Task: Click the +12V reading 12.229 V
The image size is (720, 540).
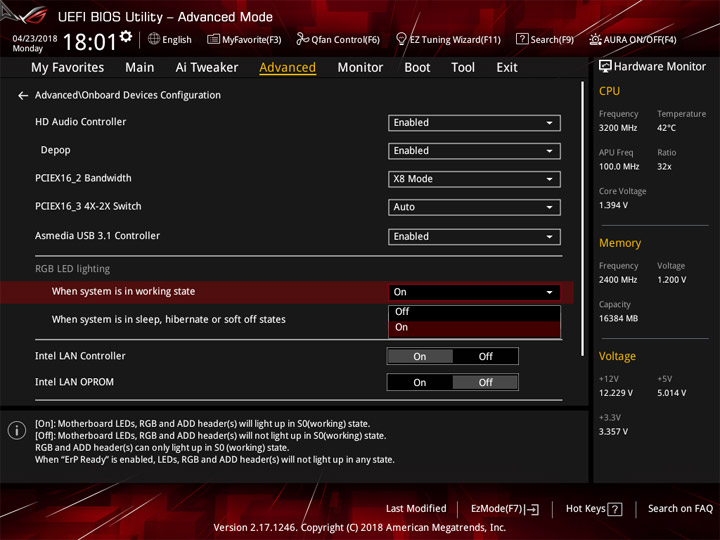Action: [x=615, y=393]
